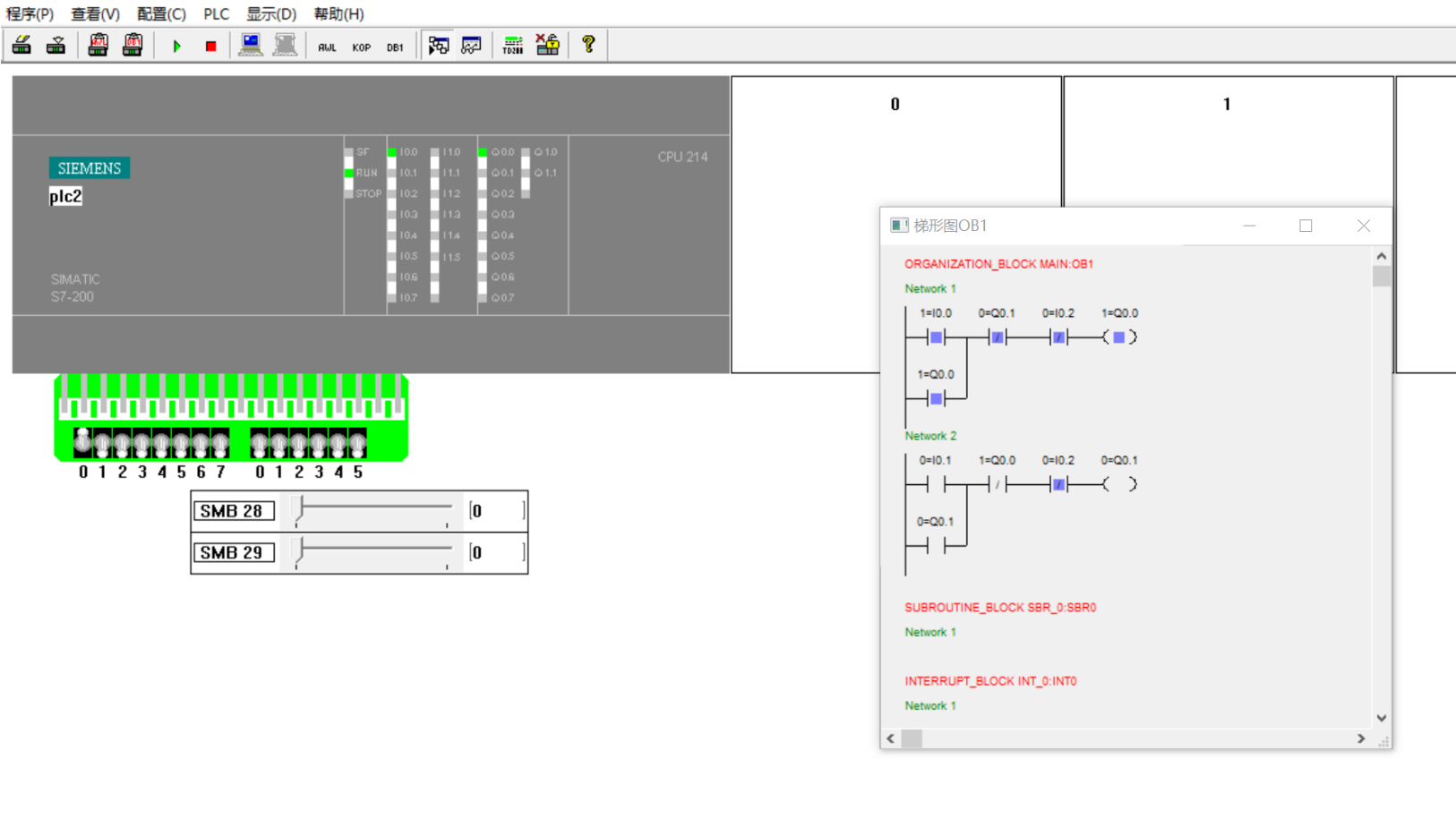Click the load program toolbar icon
Viewport: 1456px width, 836px height.
21,45
